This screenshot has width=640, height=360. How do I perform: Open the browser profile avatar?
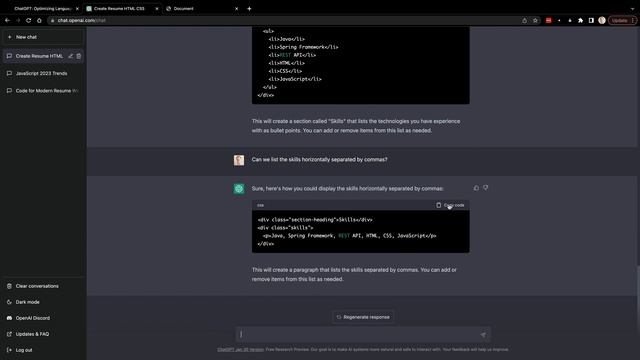[602, 20]
